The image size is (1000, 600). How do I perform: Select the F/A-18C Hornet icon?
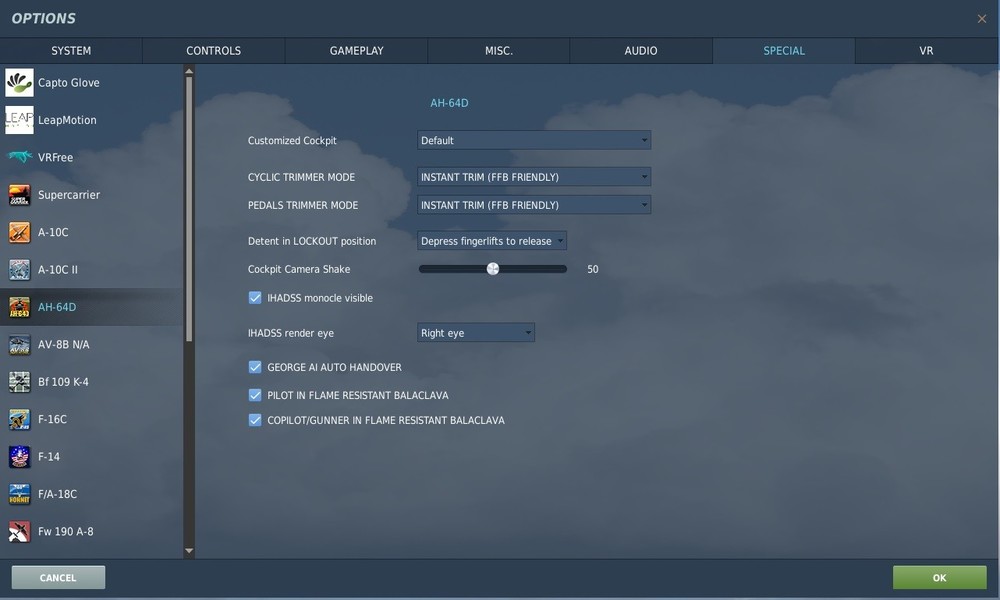[x=19, y=494]
